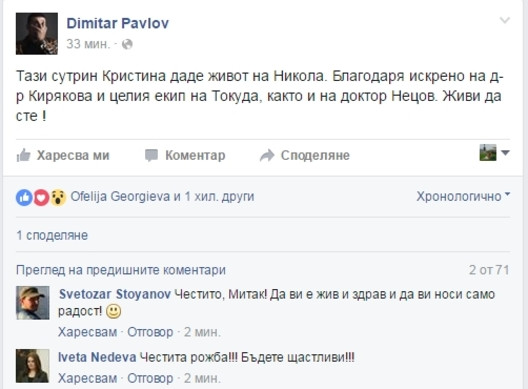This screenshot has width=528, height=389.
Task: Click Iveta Nedeva's avatar thumbnail
Action: pos(33,366)
